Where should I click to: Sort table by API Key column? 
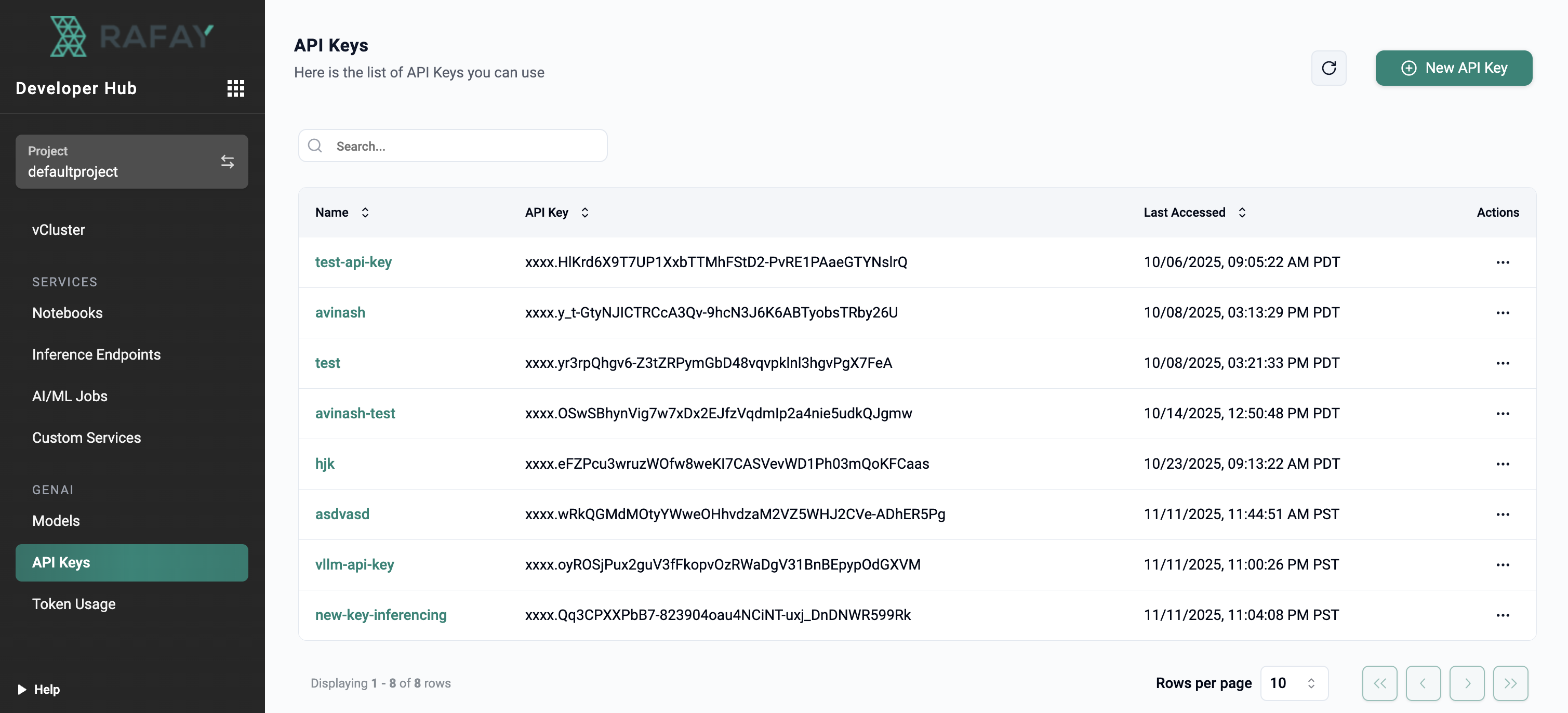(584, 213)
